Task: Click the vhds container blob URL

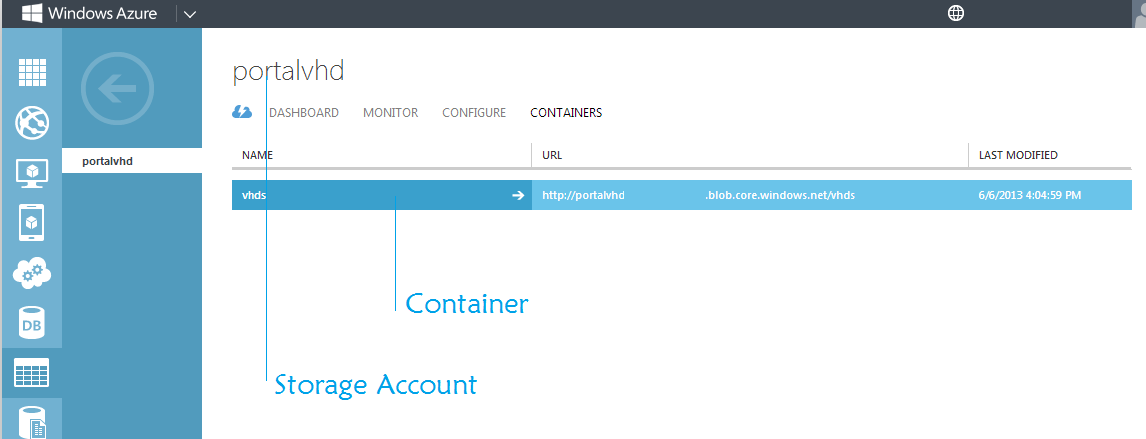Action: [x=698, y=195]
